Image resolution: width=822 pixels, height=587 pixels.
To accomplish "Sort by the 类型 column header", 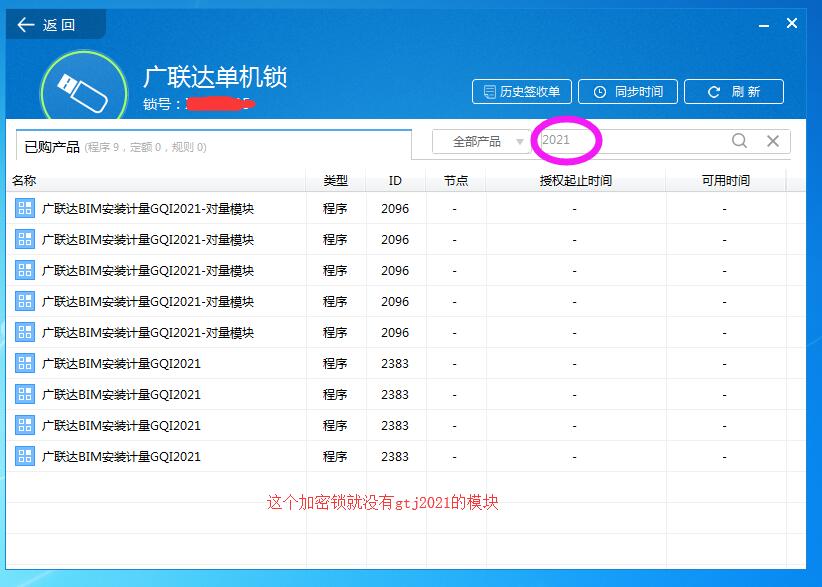I will pos(336,181).
